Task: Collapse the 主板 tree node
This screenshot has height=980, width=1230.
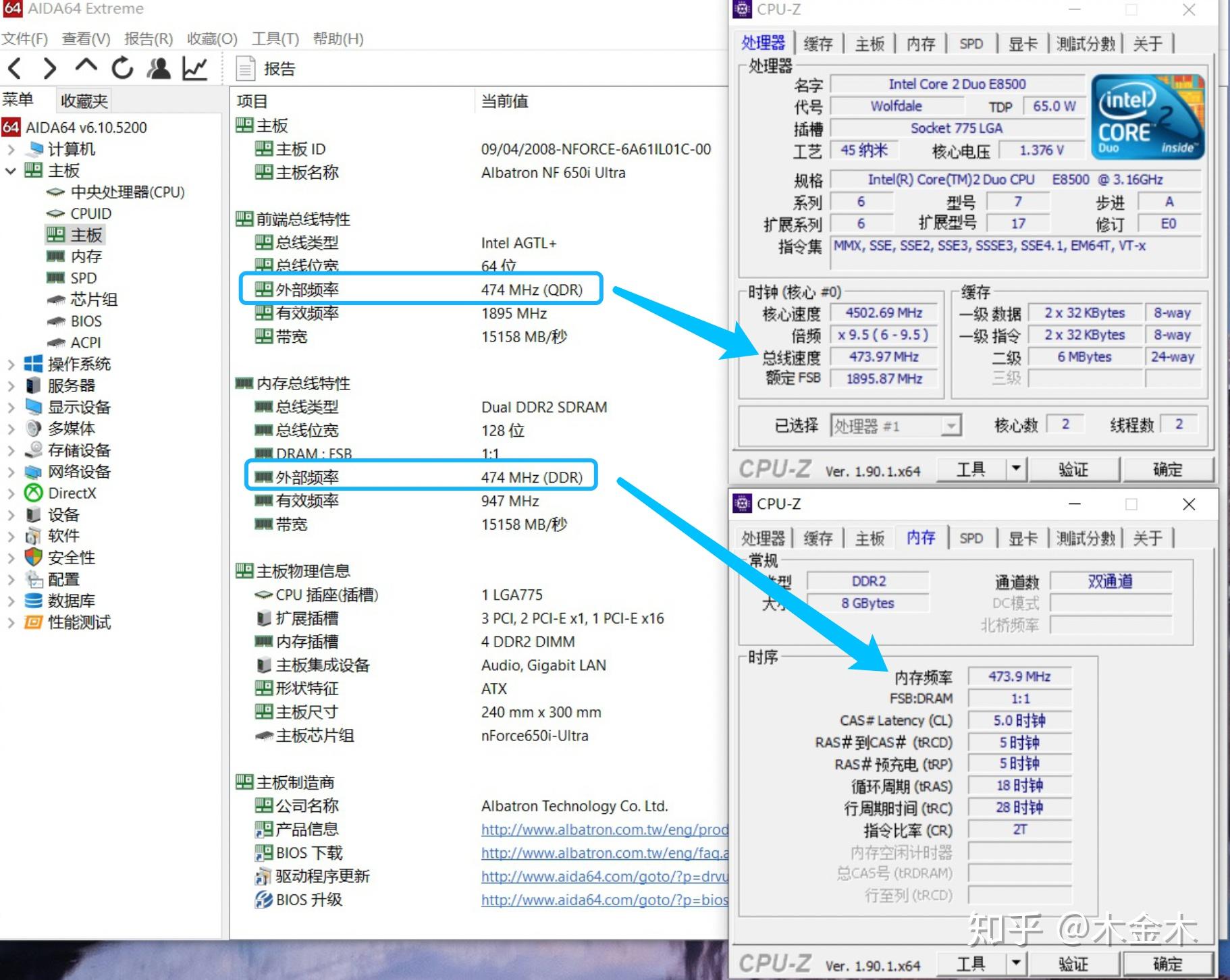Action: (x=11, y=171)
